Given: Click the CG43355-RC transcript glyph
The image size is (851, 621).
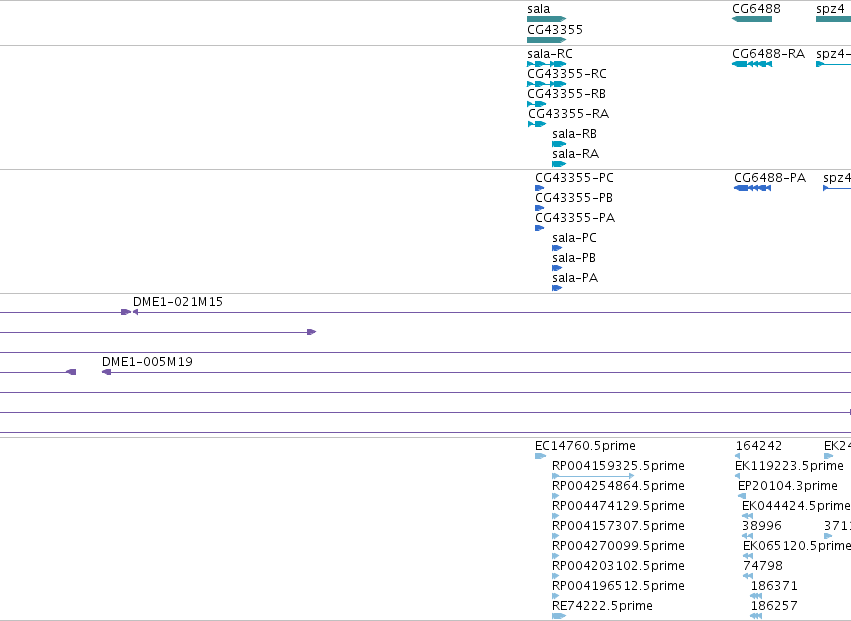Looking at the screenshot, I should [x=547, y=84].
